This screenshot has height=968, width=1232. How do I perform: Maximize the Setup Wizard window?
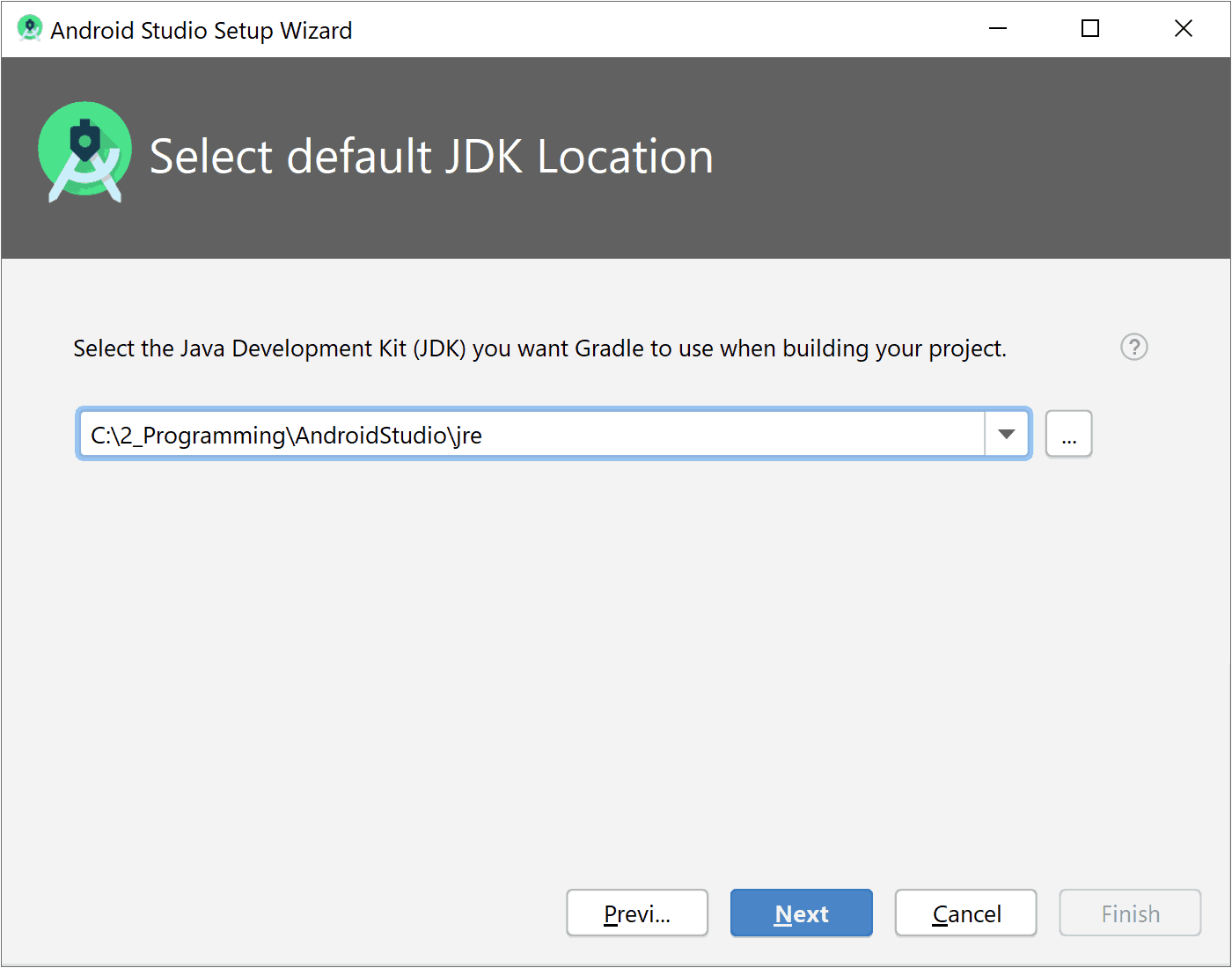coord(1090,29)
